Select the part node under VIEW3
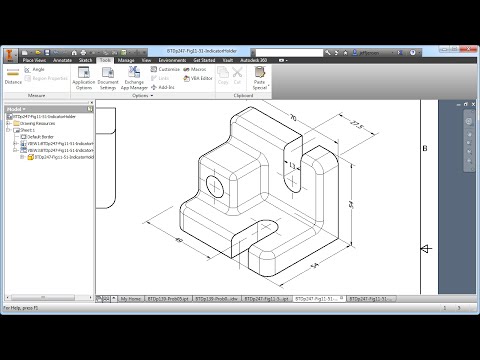The image size is (480, 360). pyautogui.click(x=61, y=157)
